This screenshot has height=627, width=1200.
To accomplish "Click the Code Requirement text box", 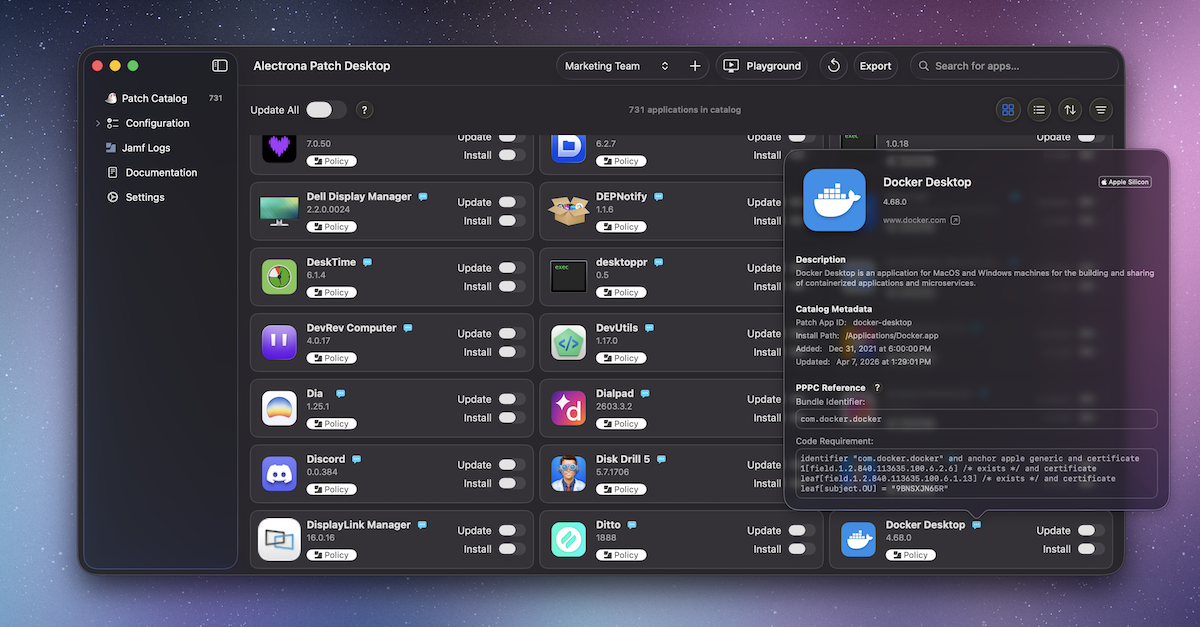I will pos(976,474).
